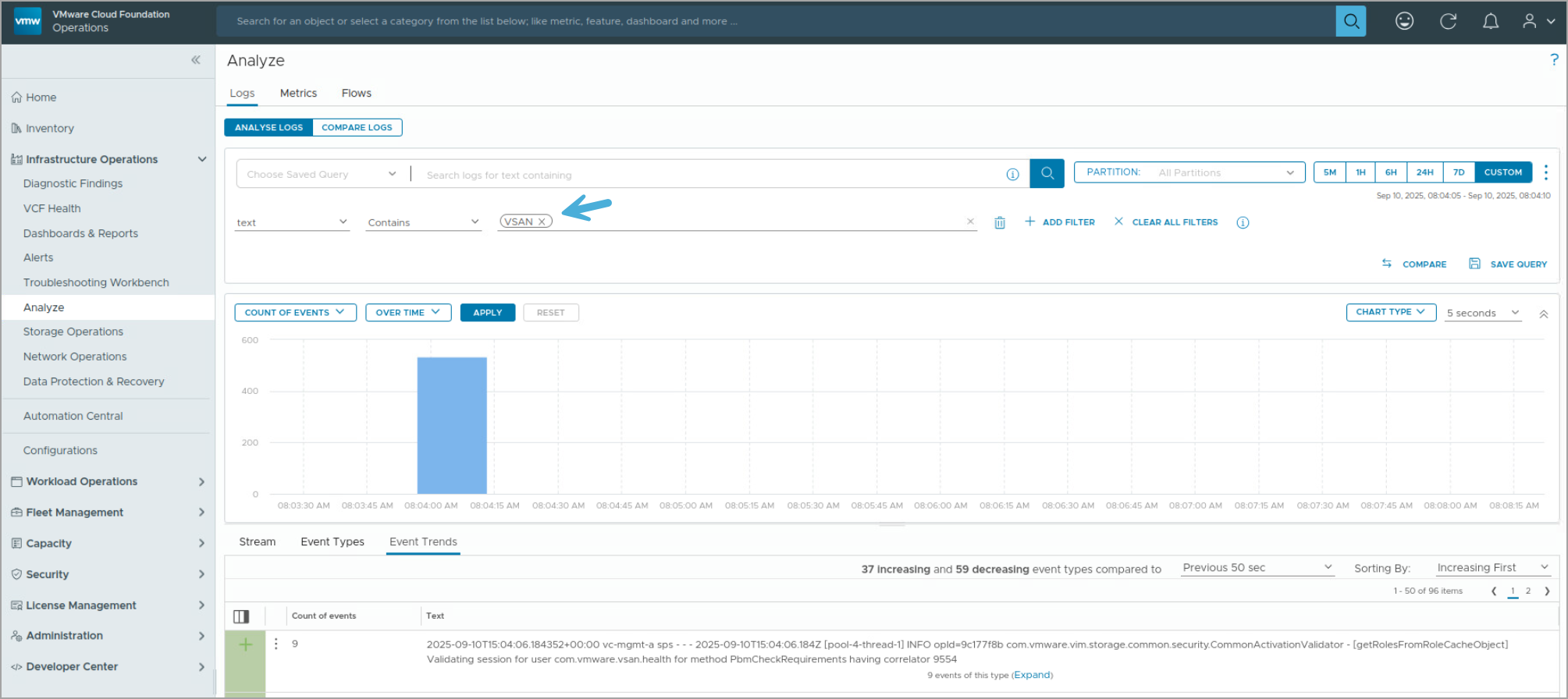This screenshot has width=1568, height=699.
Task: Expand Fleet Management section
Action: [201, 513]
